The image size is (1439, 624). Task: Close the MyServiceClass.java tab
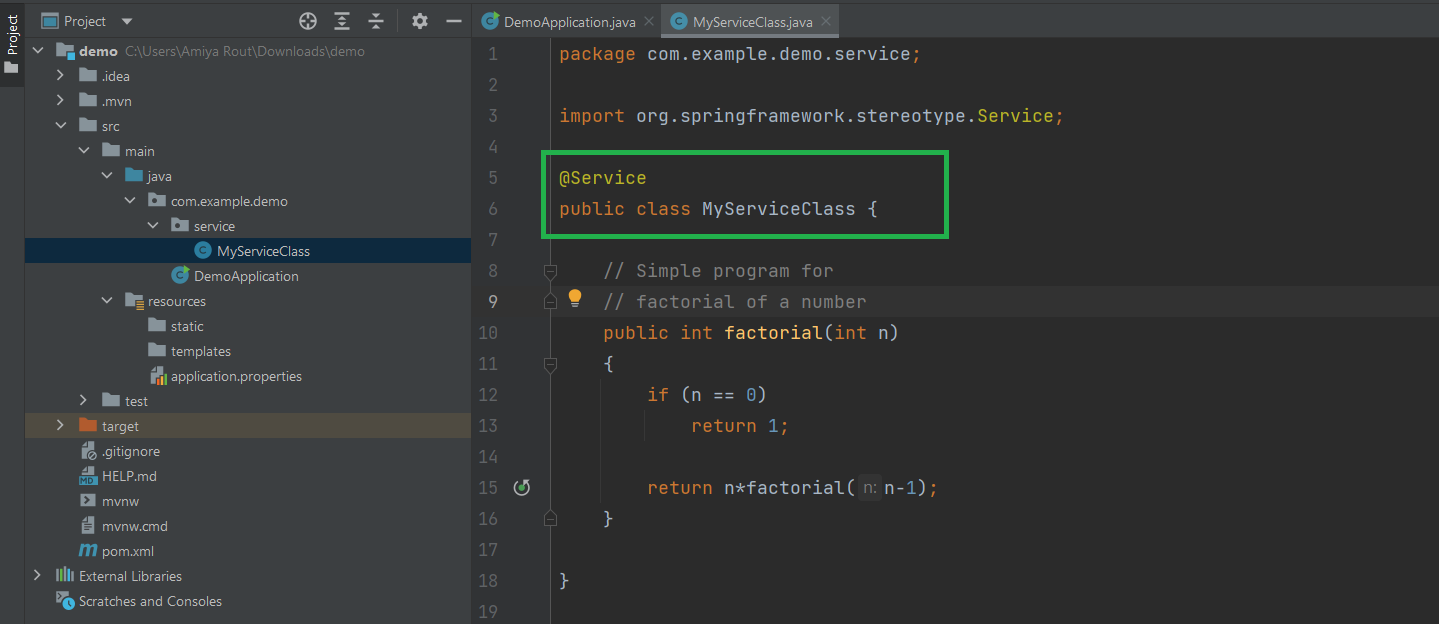(x=828, y=21)
